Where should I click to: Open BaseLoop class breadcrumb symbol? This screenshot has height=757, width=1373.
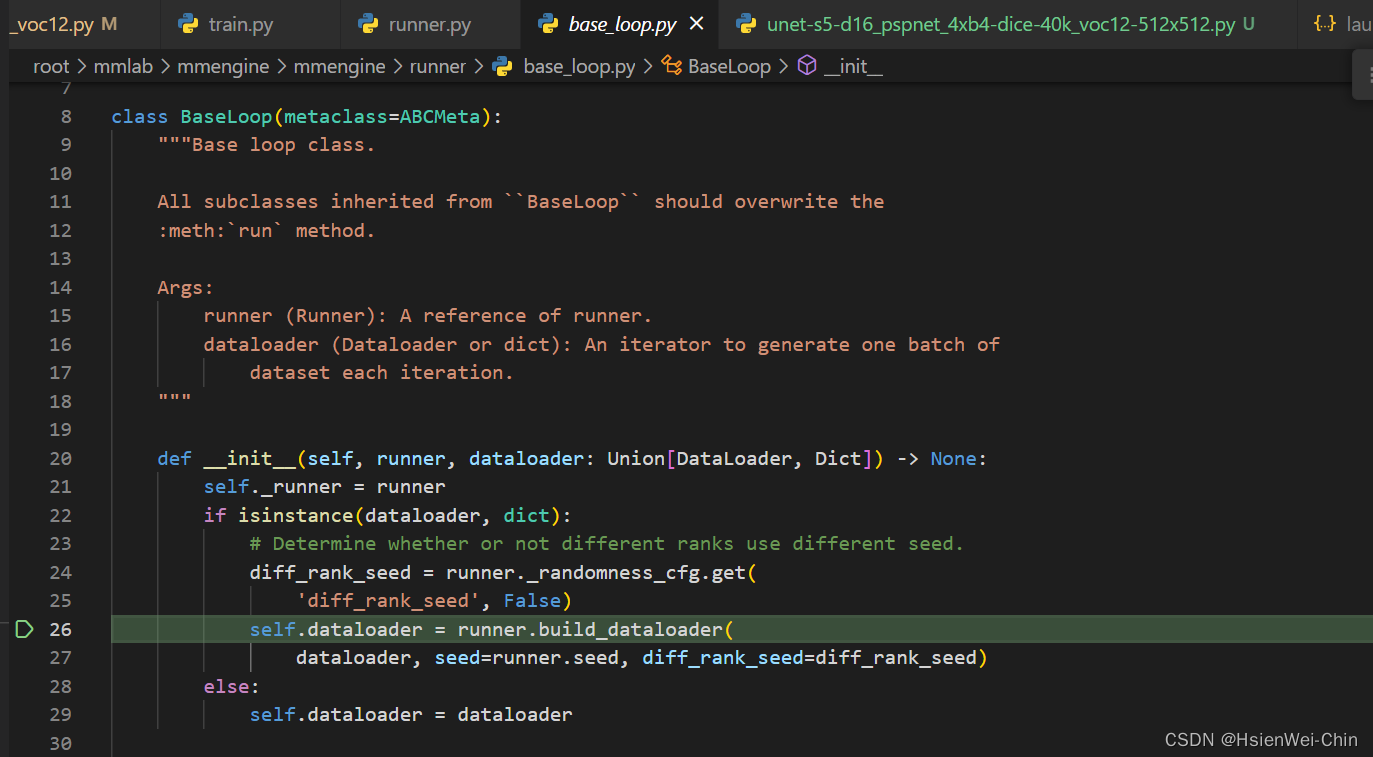729,67
